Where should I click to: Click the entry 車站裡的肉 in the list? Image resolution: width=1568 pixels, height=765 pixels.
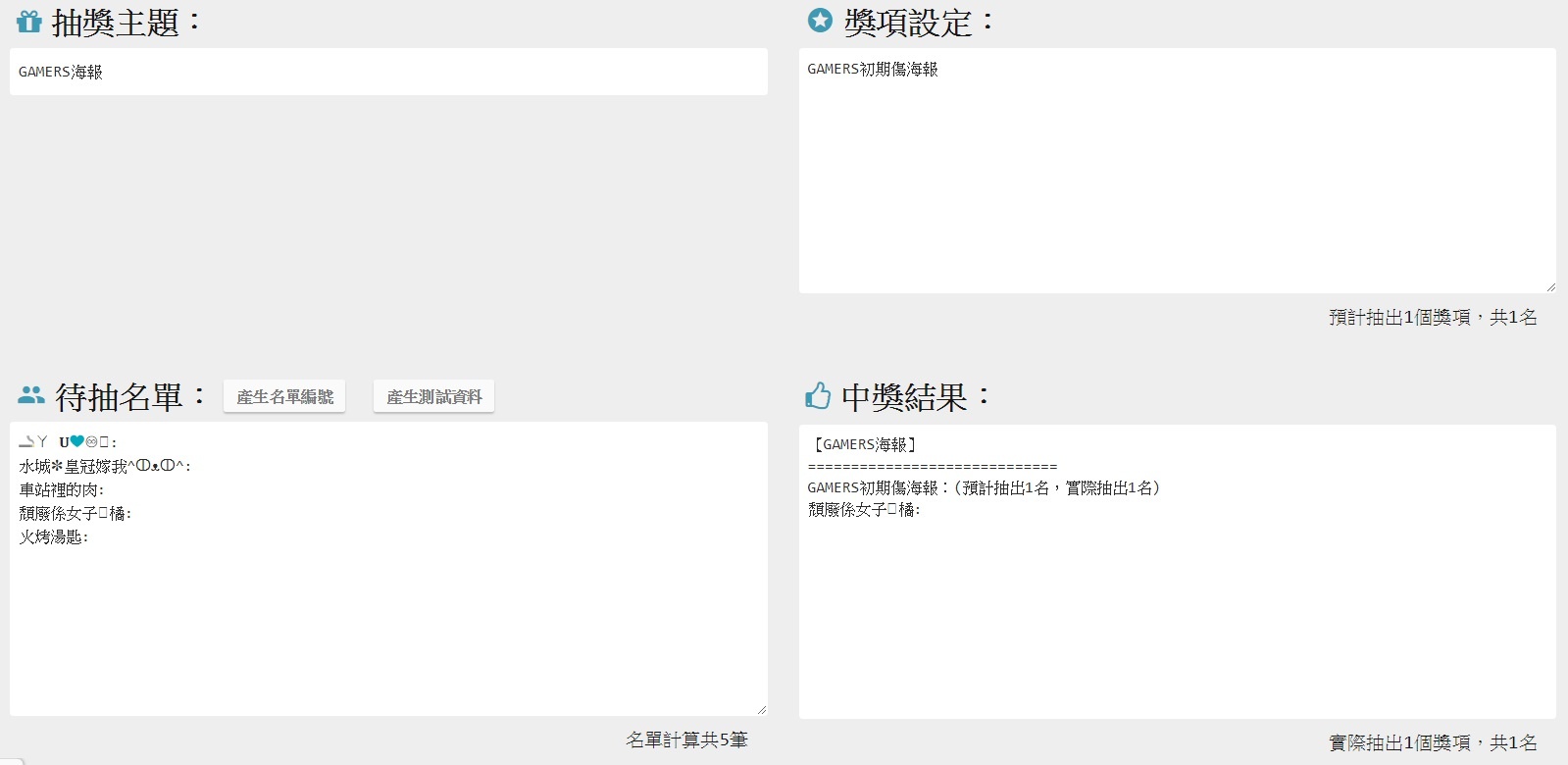[62, 489]
